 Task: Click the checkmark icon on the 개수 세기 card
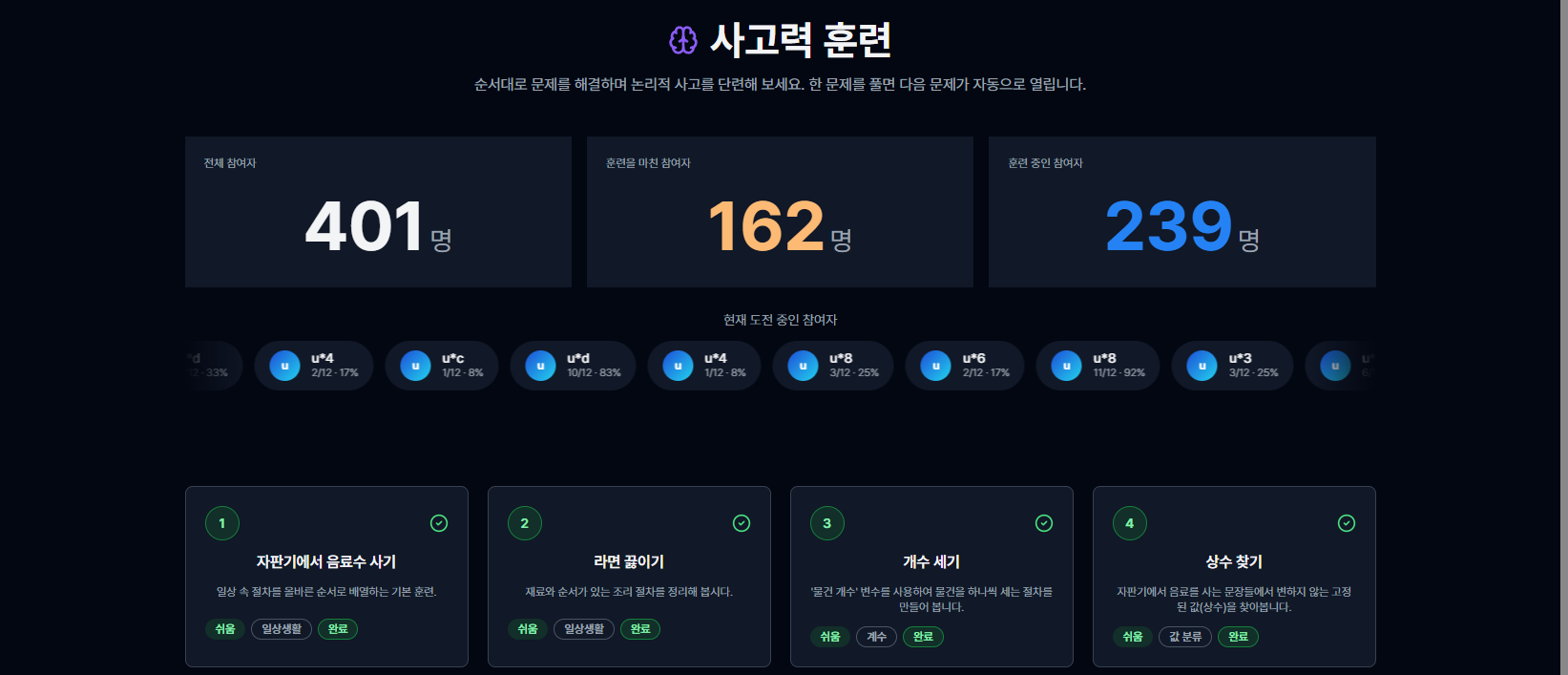[x=1044, y=523]
